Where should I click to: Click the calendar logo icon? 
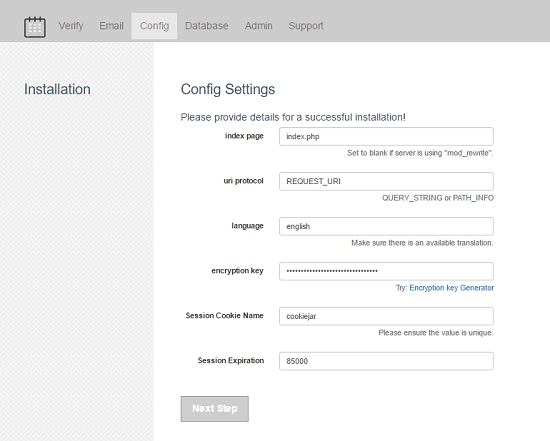pyautogui.click(x=35, y=27)
